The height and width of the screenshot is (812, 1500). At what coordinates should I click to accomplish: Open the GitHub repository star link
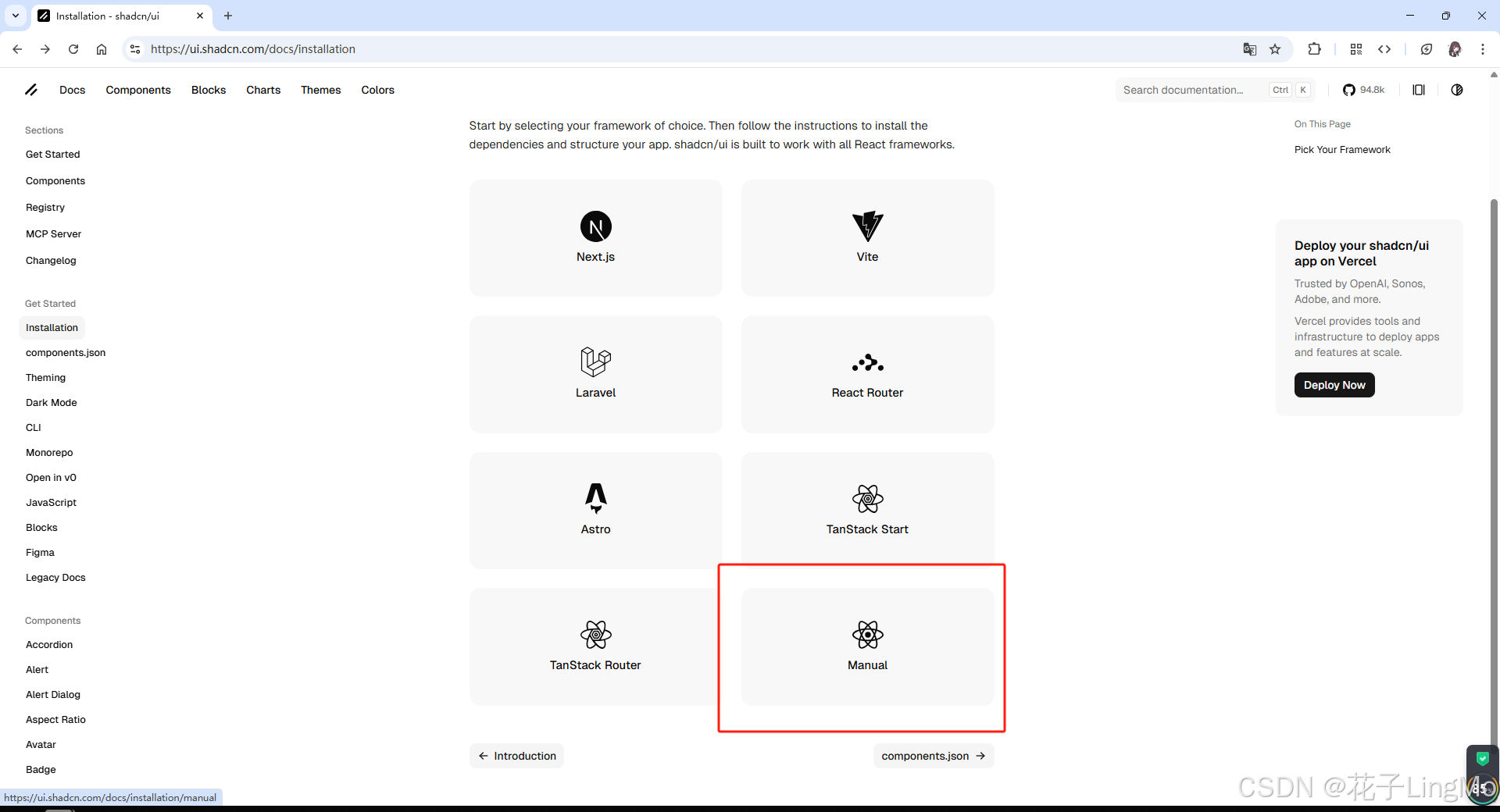coord(1363,90)
